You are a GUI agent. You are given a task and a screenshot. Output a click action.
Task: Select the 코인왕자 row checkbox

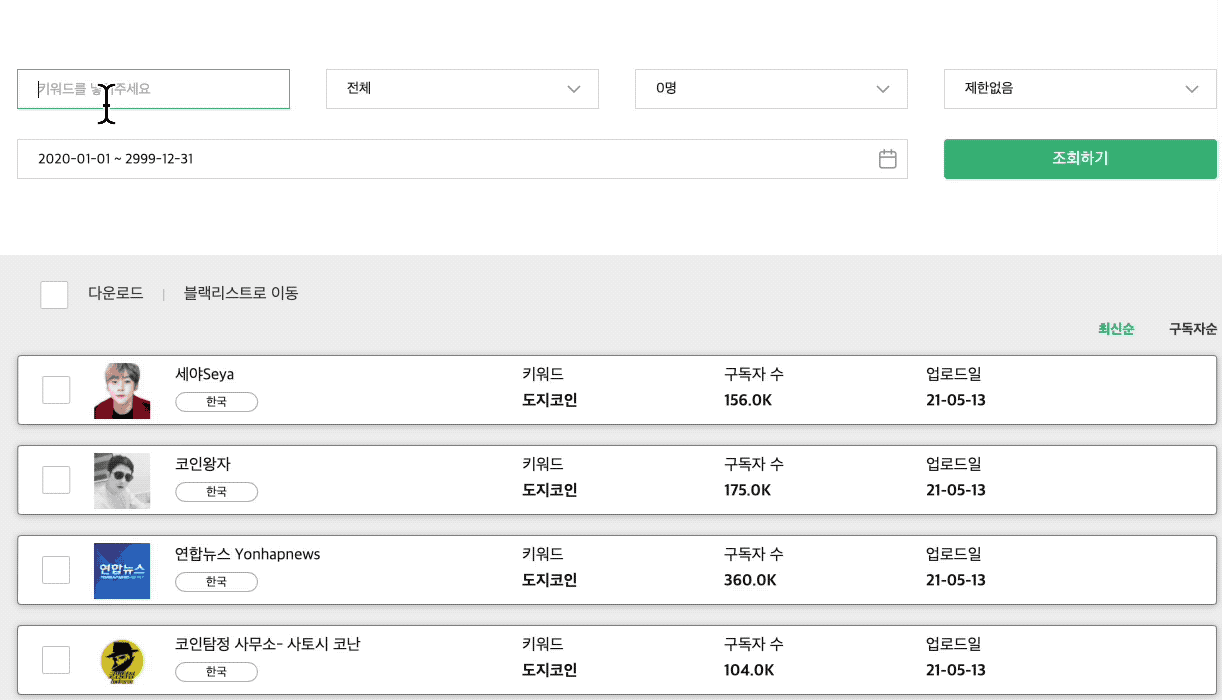tap(56, 480)
